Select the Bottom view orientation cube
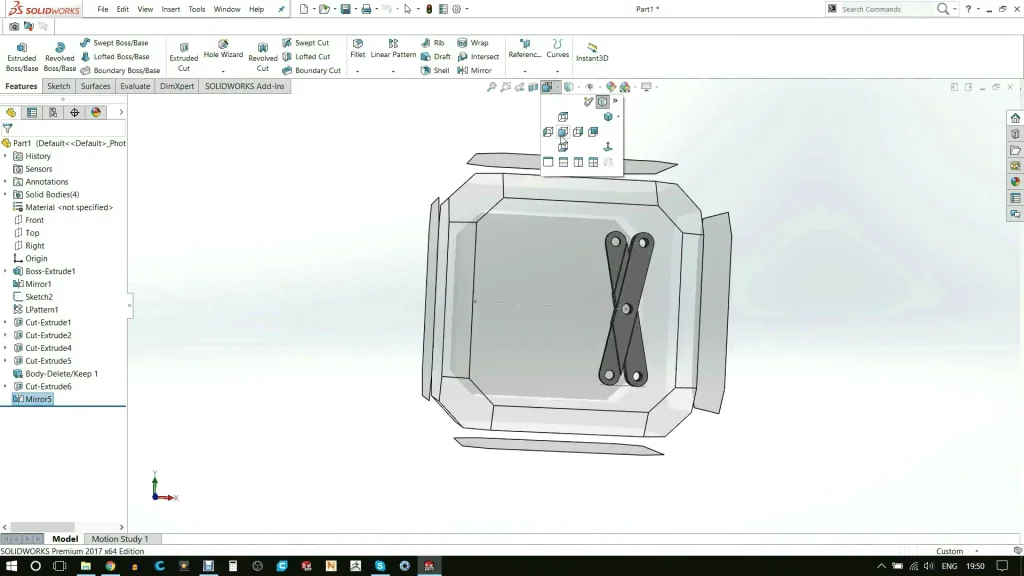Viewport: 1024px width, 576px height. (563, 147)
